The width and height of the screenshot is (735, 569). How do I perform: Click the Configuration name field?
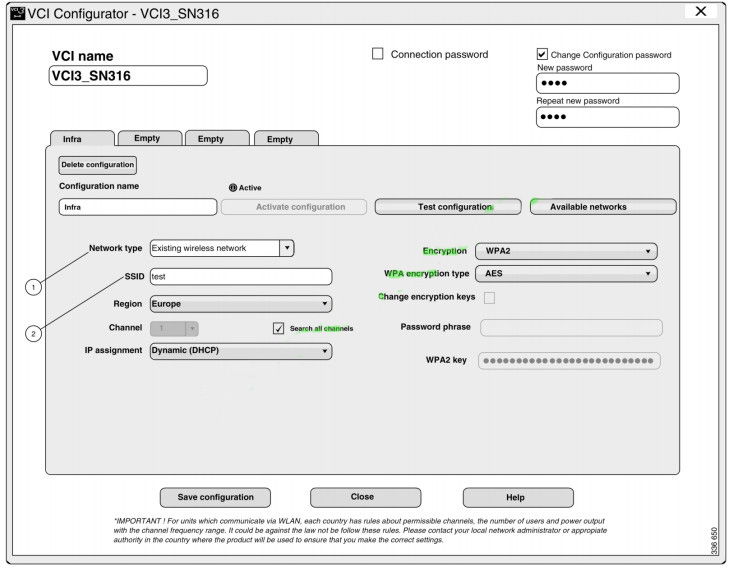(x=138, y=207)
